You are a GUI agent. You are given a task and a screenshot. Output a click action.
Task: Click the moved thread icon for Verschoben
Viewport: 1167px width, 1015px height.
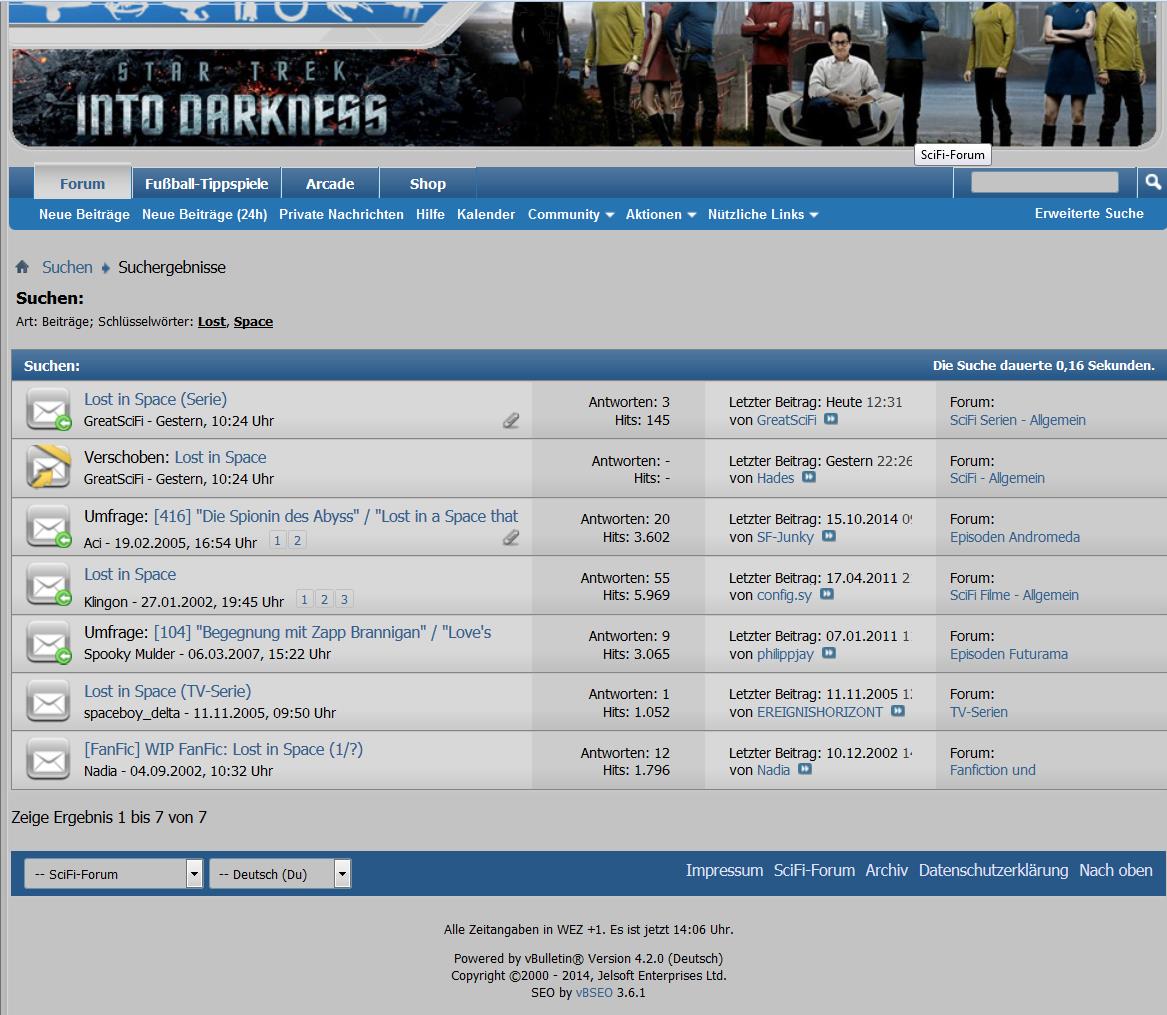click(x=48, y=467)
